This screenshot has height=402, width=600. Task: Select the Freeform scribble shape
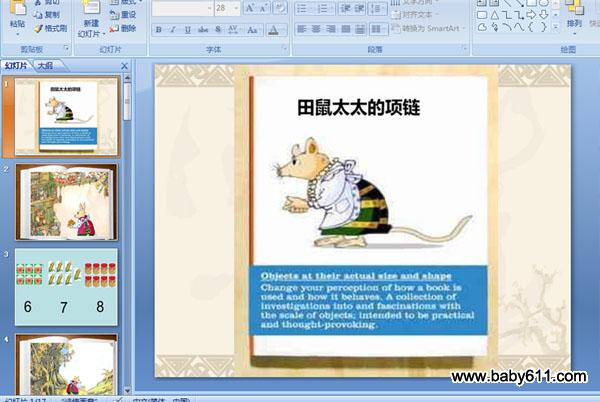pyautogui.click(x=495, y=28)
